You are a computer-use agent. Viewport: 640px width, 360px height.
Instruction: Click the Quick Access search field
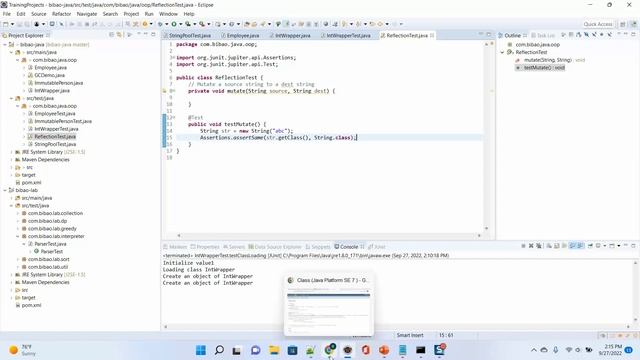point(598,24)
